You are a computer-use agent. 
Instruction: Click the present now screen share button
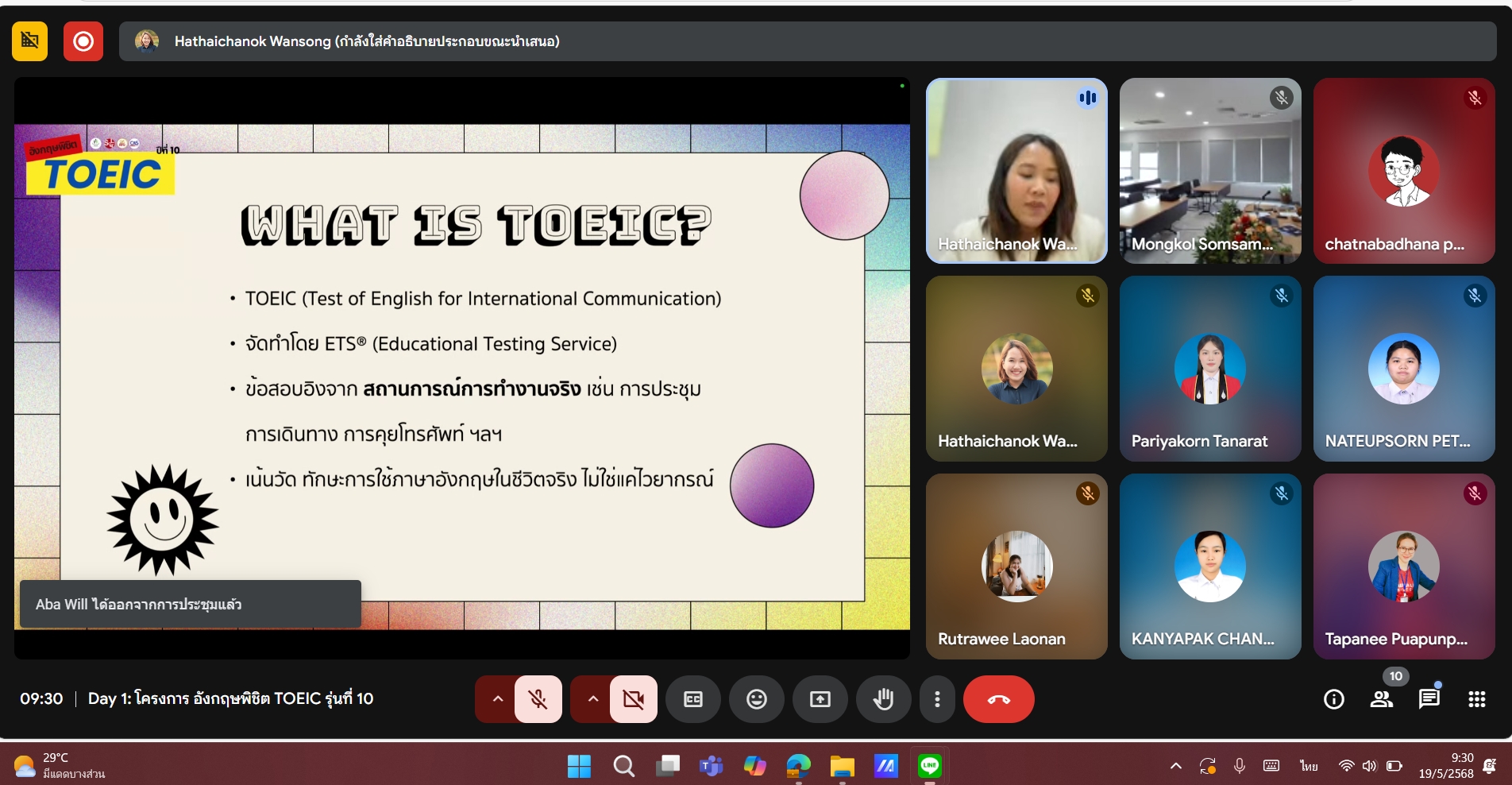(820, 699)
